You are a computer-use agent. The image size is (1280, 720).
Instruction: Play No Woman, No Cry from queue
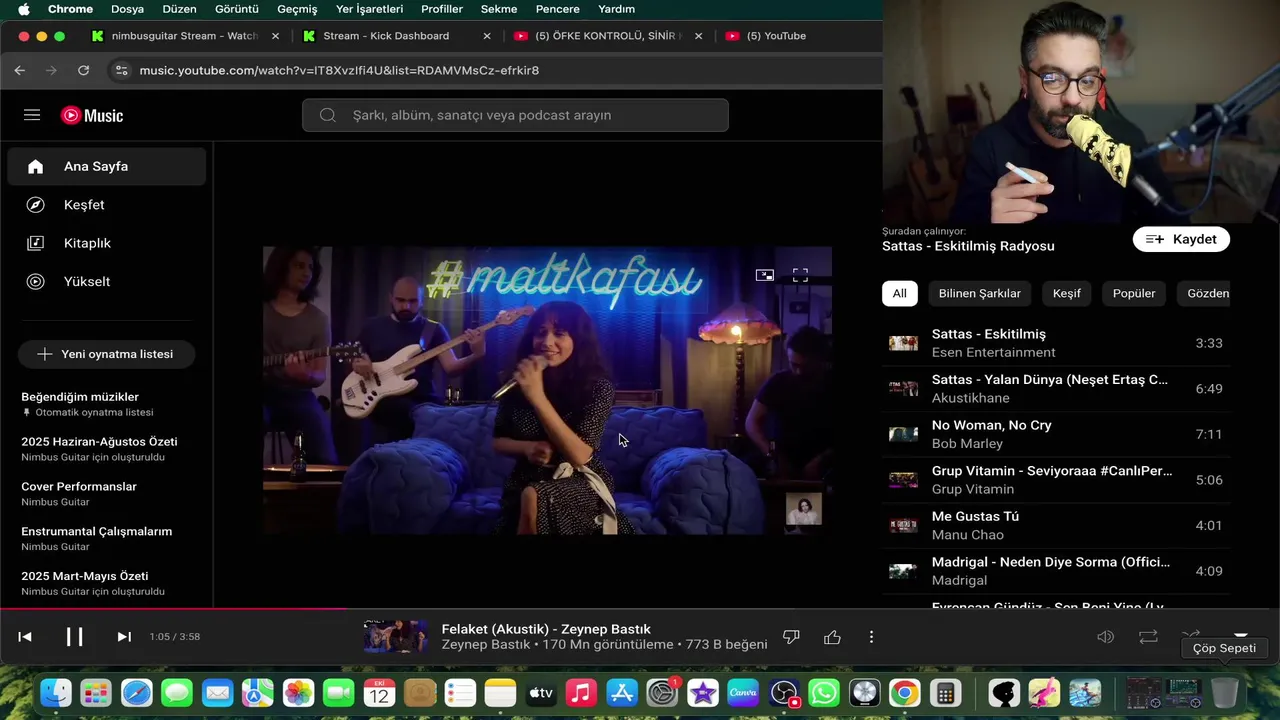pos(1056,434)
